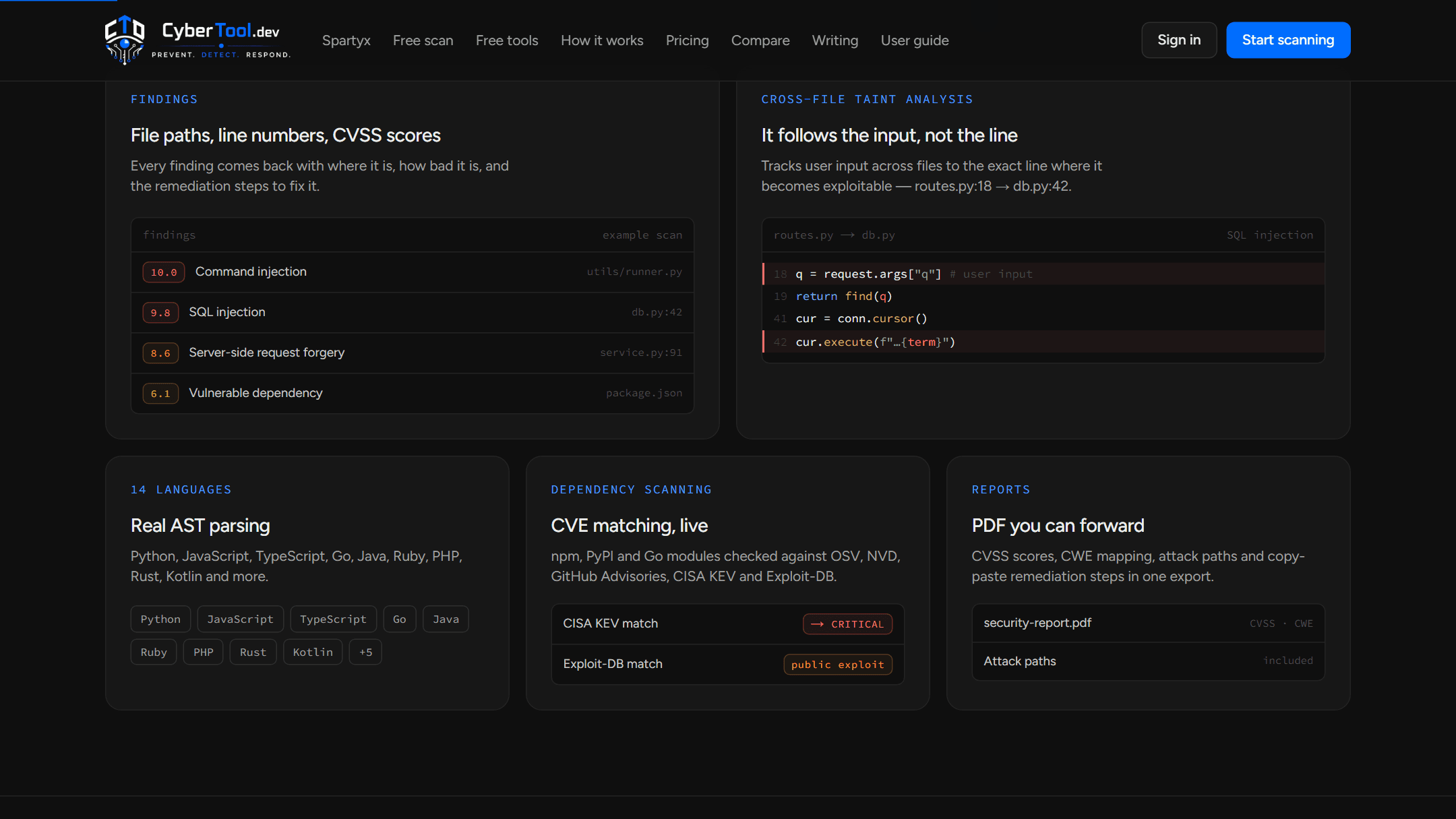The width and height of the screenshot is (1456, 819).
Task: Open How it works page
Action: click(x=602, y=40)
